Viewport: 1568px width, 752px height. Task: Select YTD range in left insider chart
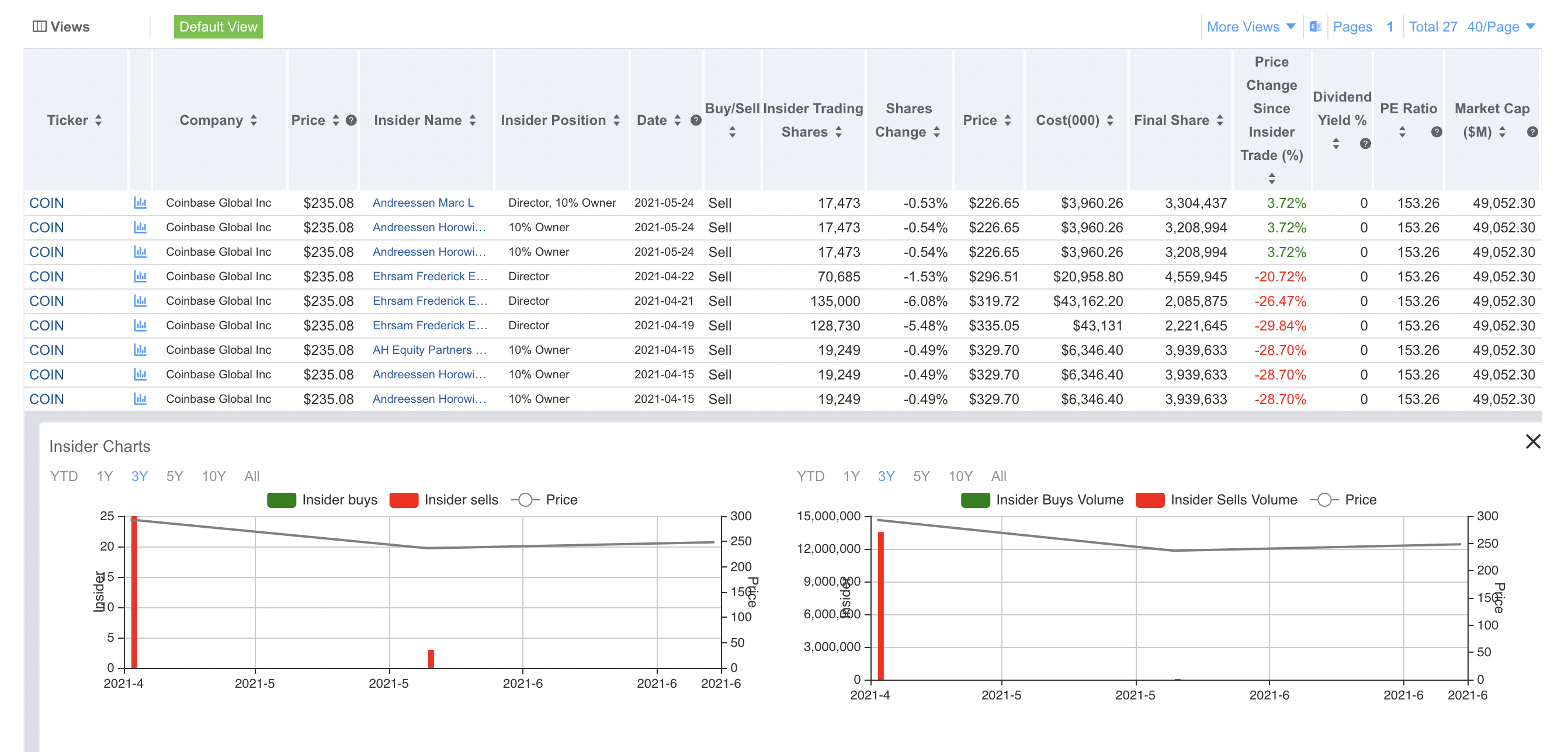[64, 476]
